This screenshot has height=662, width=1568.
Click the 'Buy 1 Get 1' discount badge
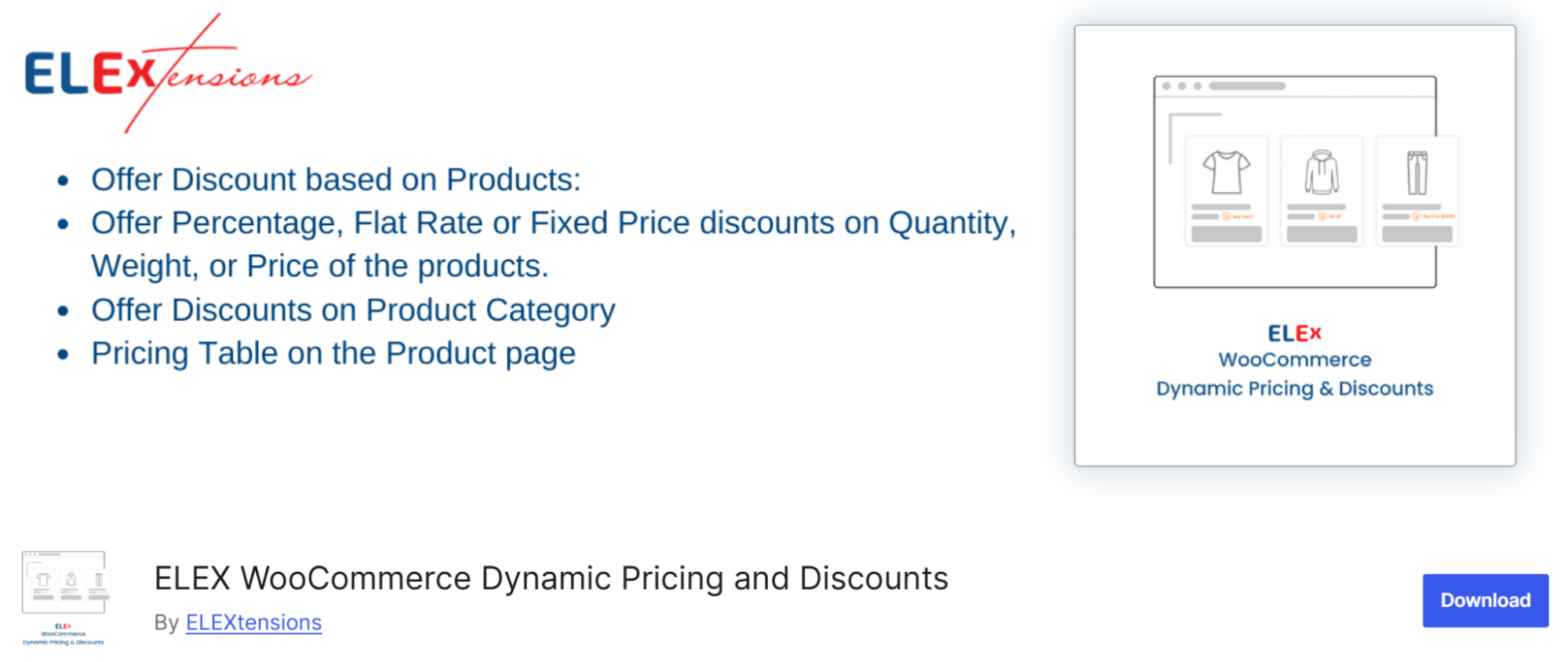(x=1238, y=216)
